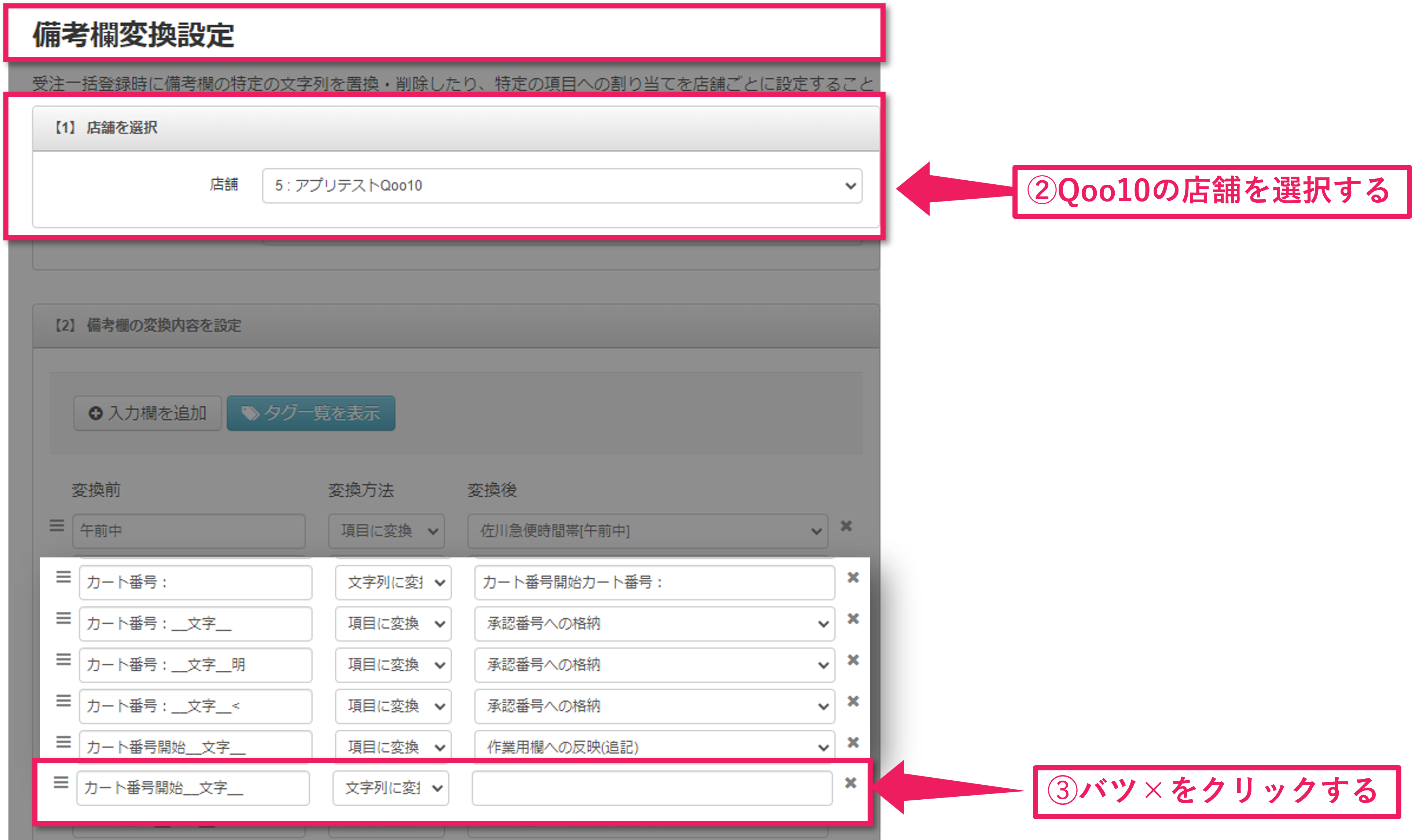Select the input containing カート番号開始カート番号：
Viewport: 1412px width, 840px height.
(x=654, y=582)
